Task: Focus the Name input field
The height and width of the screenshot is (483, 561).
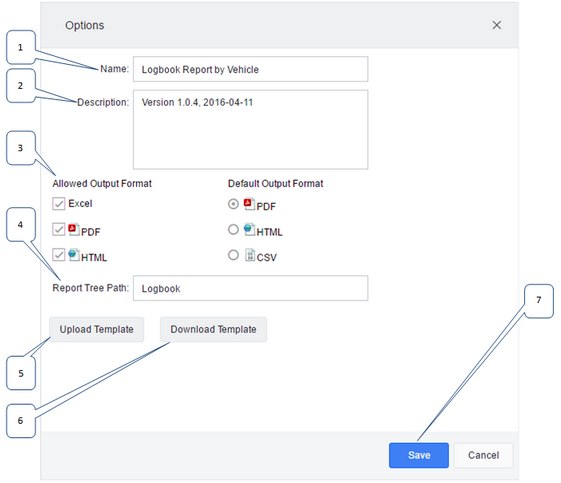Action: click(x=250, y=69)
